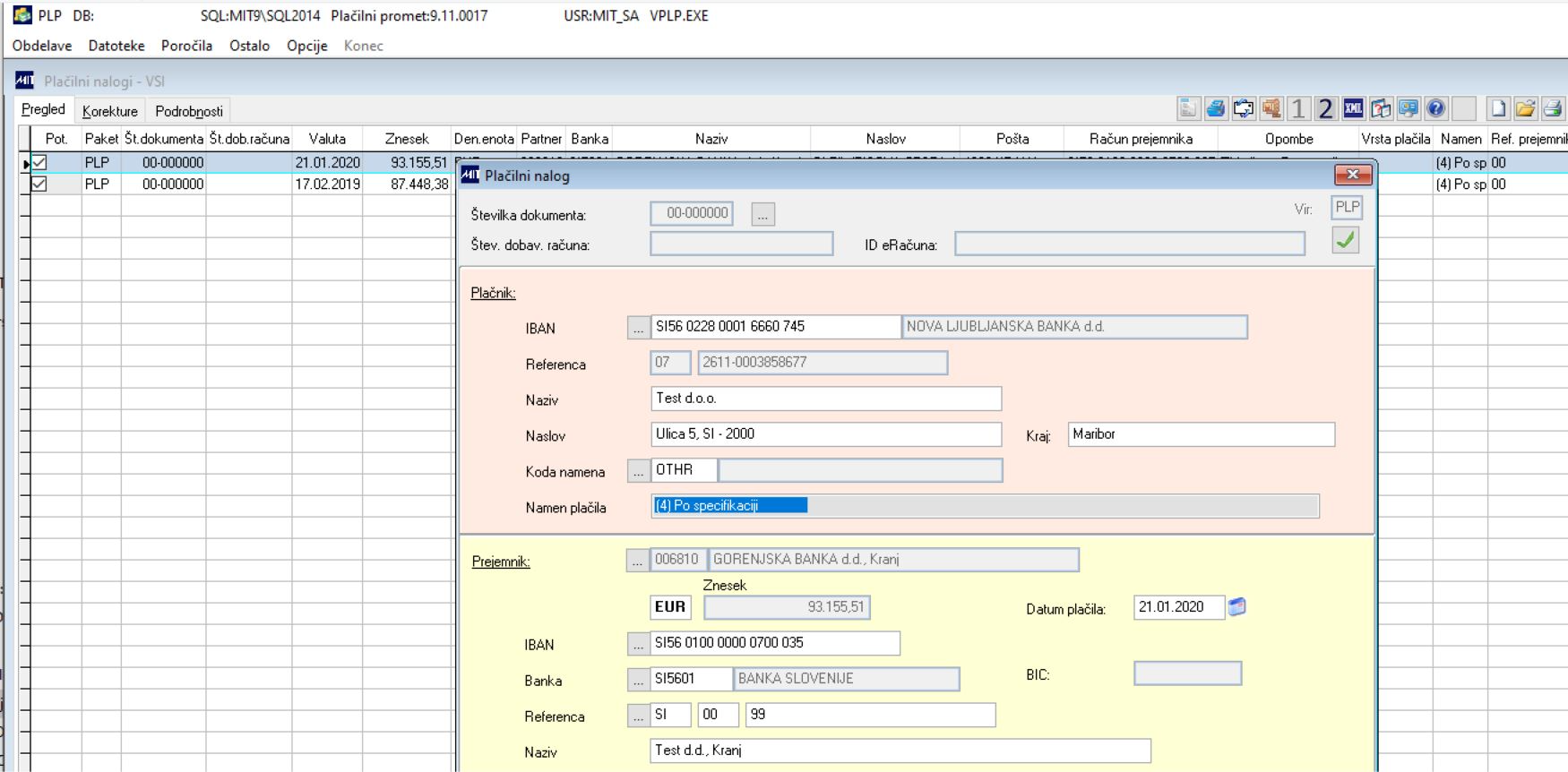Open lookup button beside Številka dokumenta
Screen dimensions: 1568x772
point(762,214)
